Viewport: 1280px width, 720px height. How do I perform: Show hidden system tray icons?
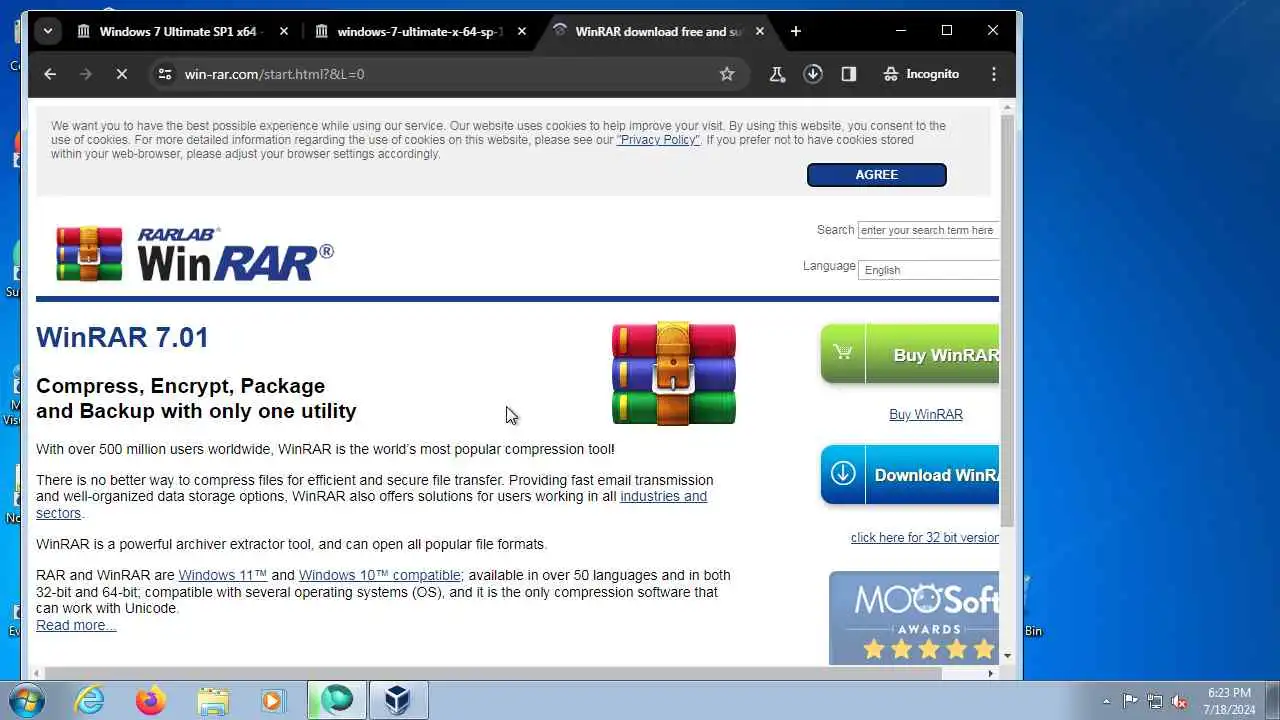pos(1106,701)
